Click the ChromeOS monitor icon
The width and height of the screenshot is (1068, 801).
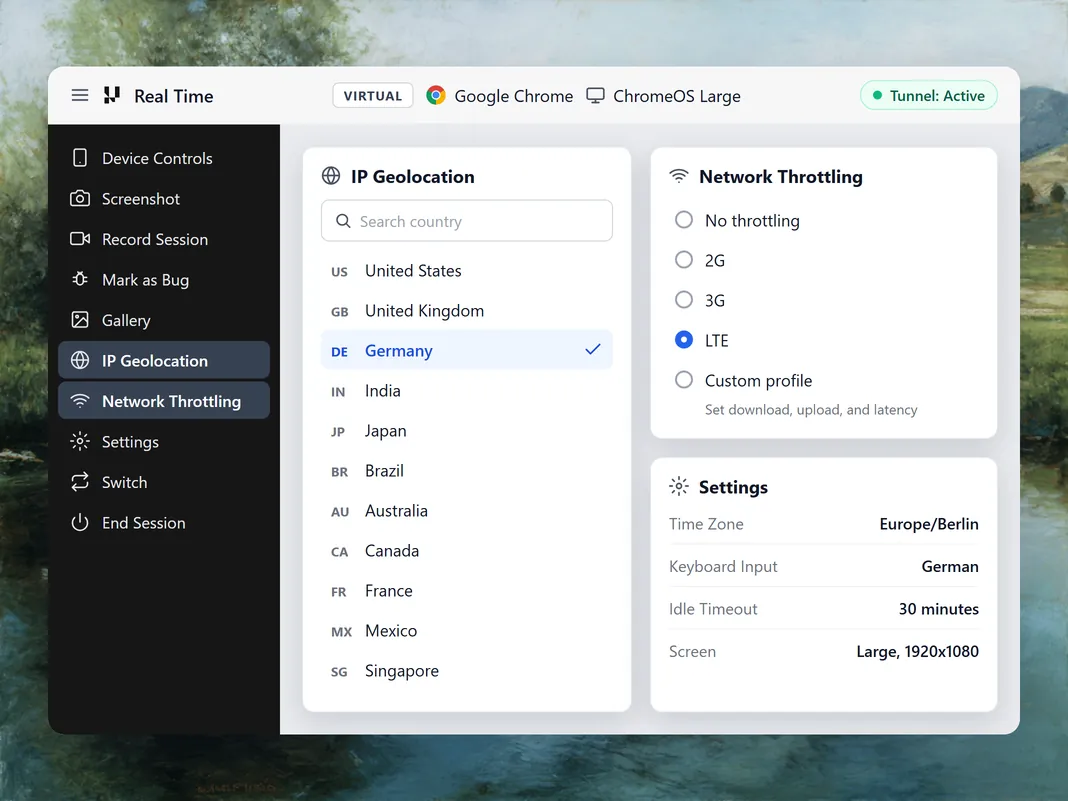(x=595, y=95)
